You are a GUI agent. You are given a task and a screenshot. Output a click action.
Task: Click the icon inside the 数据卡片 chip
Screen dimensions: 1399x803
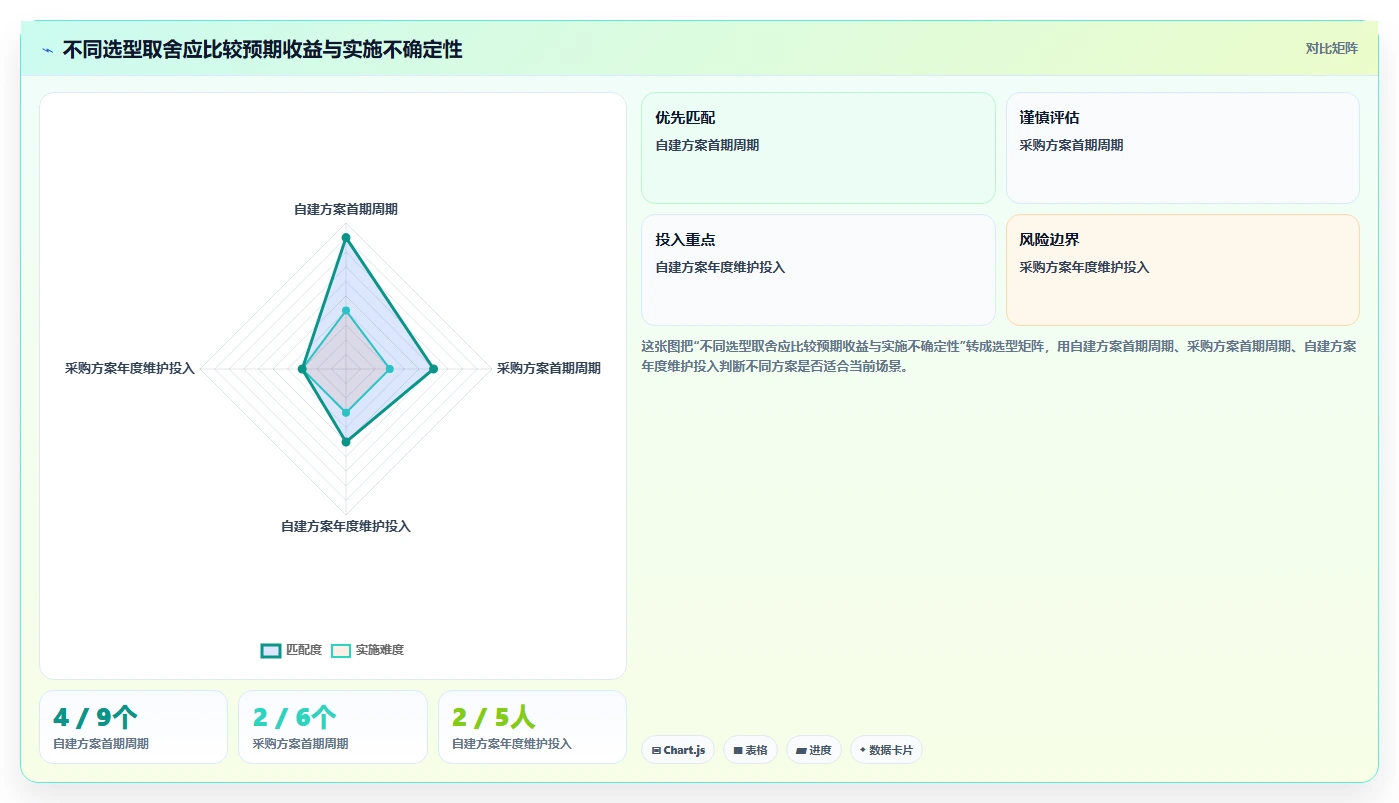pos(863,750)
